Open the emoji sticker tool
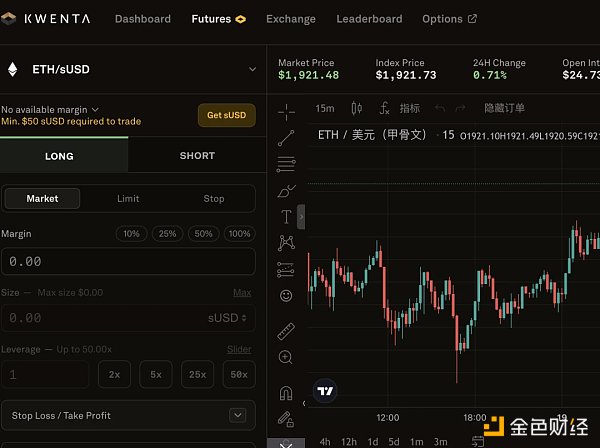 tap(286, 296)
